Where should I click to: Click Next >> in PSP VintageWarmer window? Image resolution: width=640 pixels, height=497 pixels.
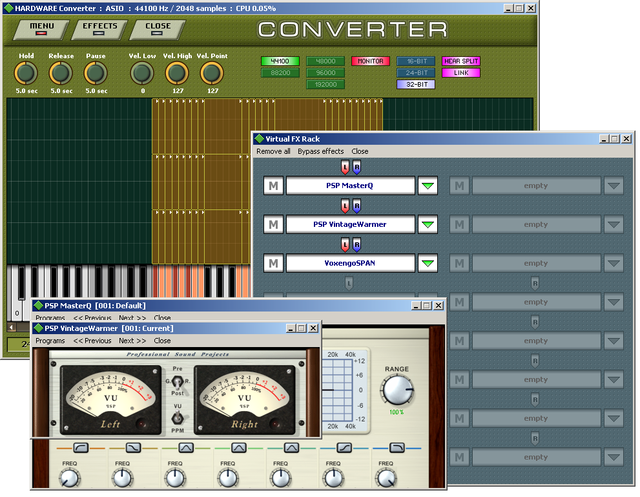[132, 341]
